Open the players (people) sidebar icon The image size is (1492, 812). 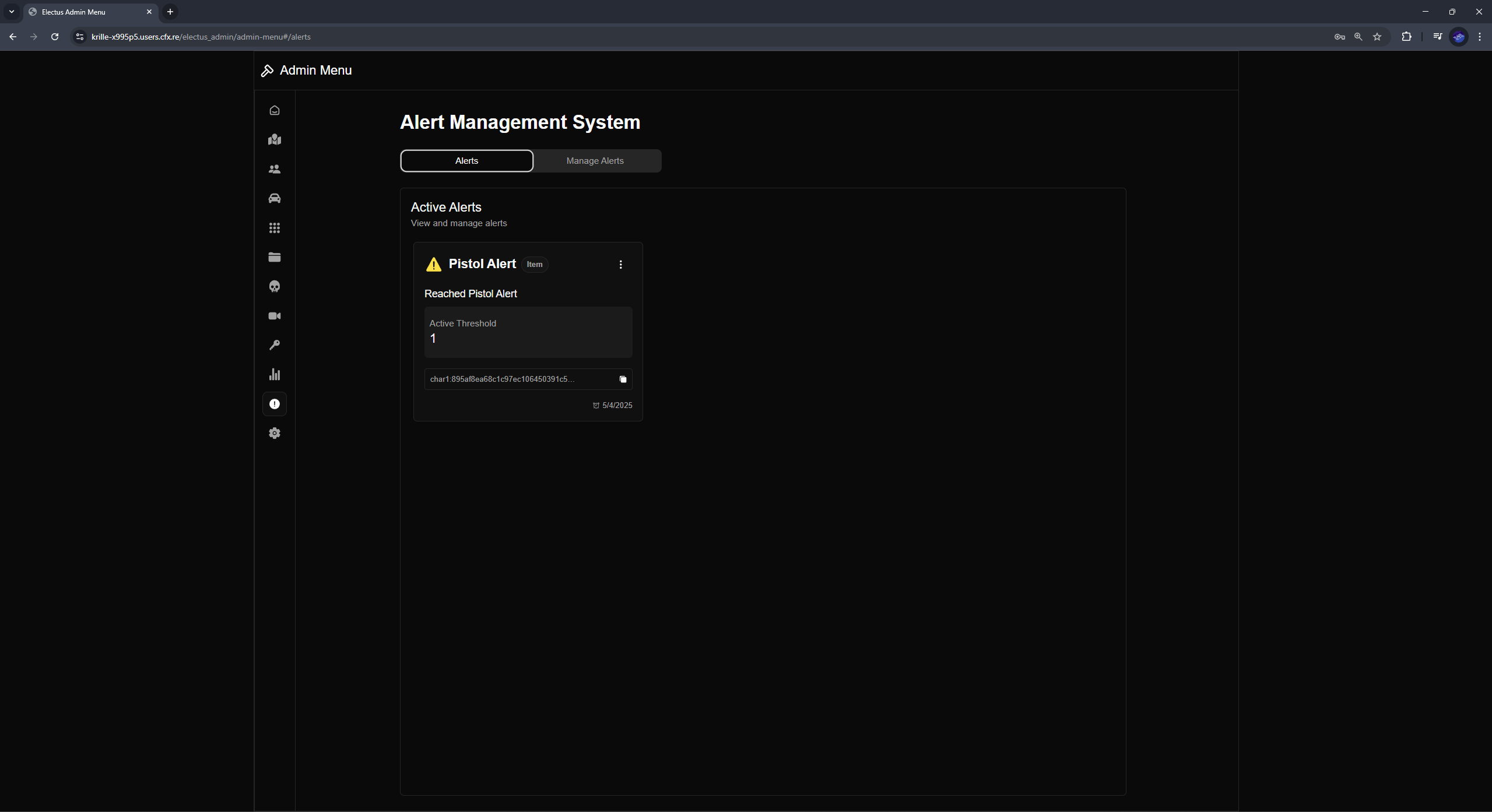pyautogui.click(x=274, y=169)
